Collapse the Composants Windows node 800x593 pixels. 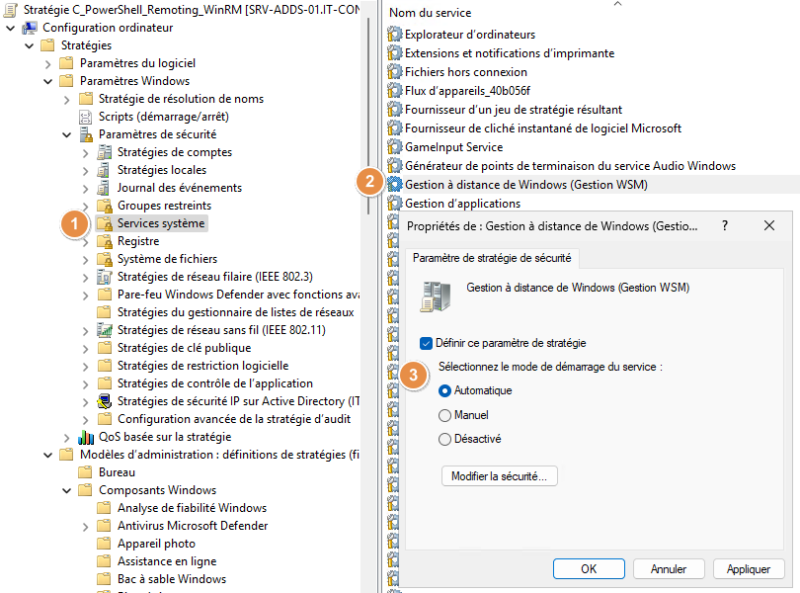pos(67,491)
